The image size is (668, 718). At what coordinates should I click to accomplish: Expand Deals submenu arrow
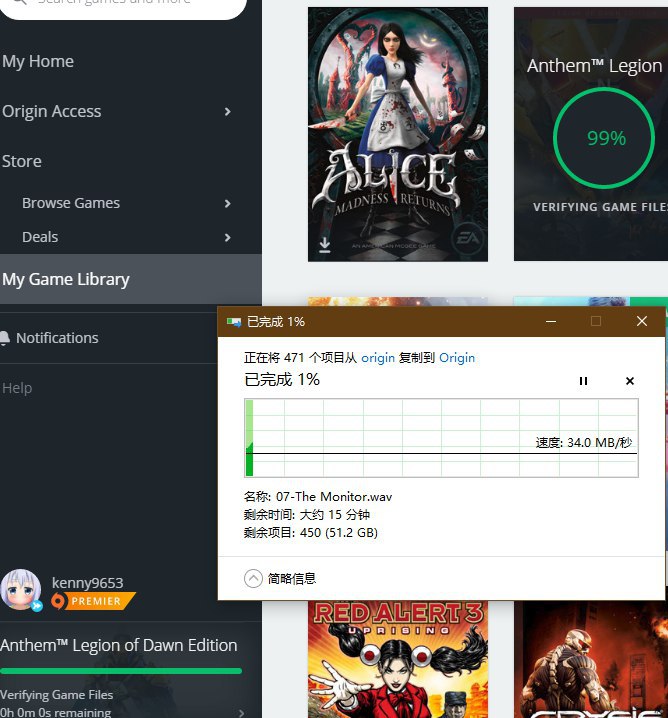tap(228, 237)
